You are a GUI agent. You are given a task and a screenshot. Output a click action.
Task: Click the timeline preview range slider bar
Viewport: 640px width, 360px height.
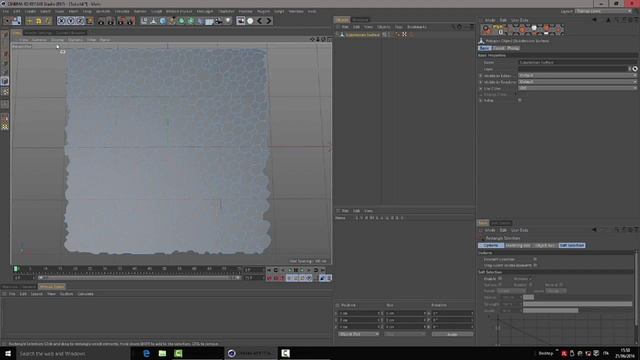[139, 278]
